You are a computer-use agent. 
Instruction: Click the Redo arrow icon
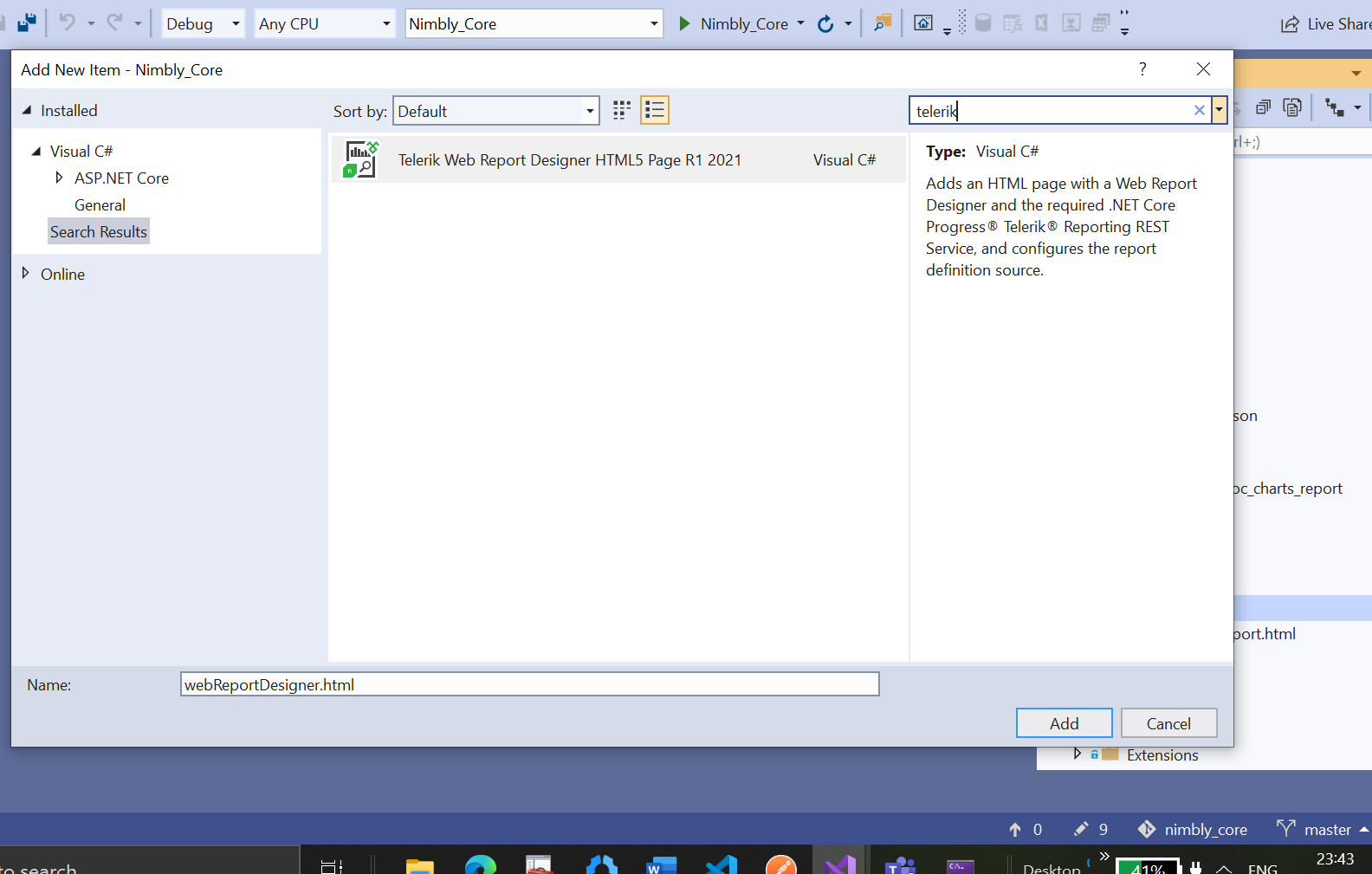coord(114,23)
